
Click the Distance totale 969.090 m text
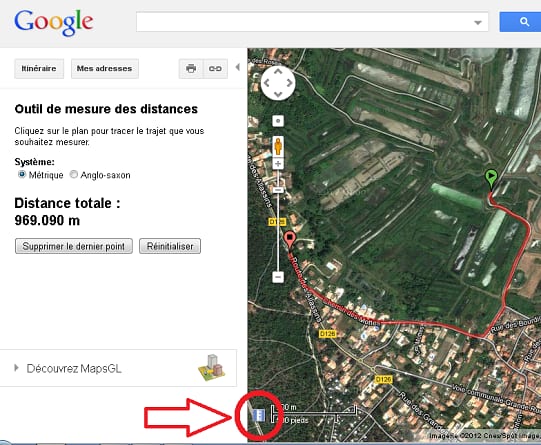[67, 211]
